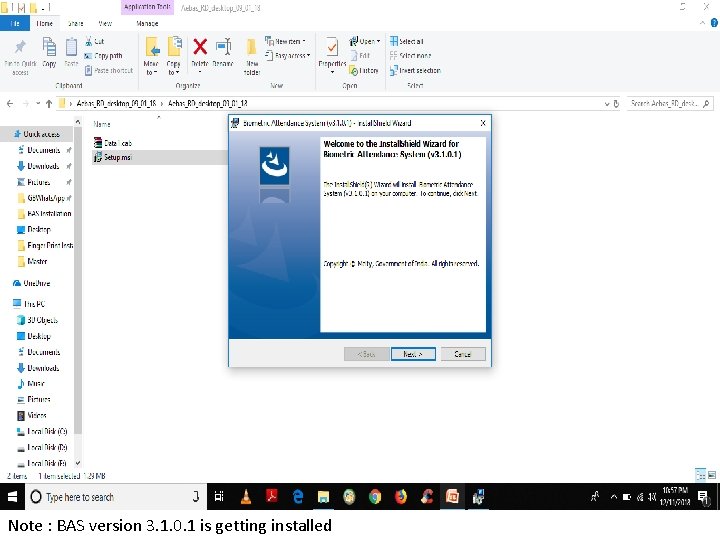This screenshot has width=720, height=540.
Task: Open the Easy access dropdown
Action: pyautogui.click(x=287, y=56)
